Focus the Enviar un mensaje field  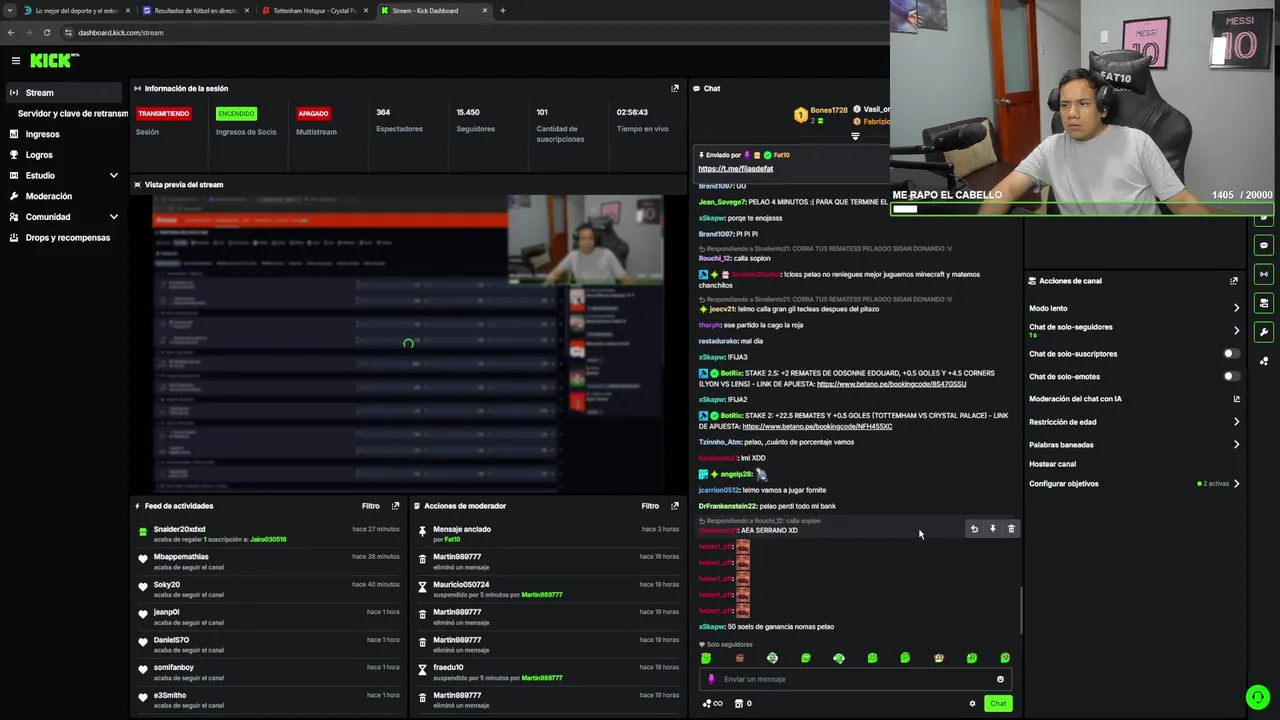coord(855,679)
